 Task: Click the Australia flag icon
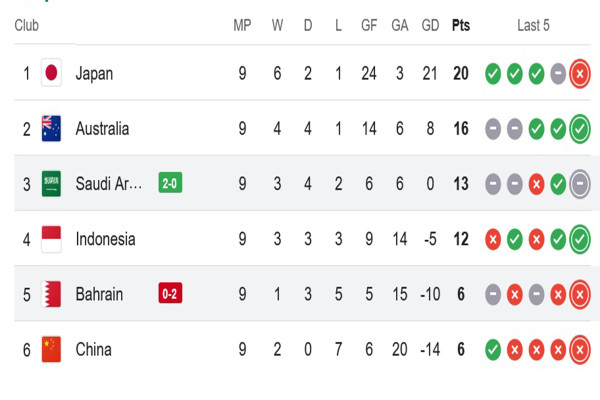point(51,129)
